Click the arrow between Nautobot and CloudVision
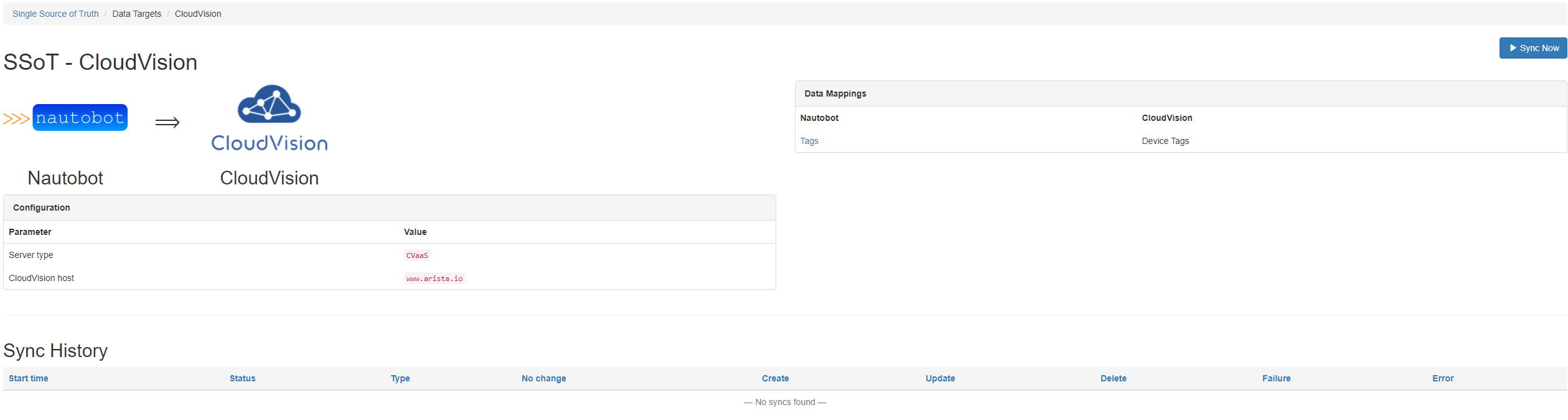This screenshot has width=1568, height=420. tap(167, 122)
